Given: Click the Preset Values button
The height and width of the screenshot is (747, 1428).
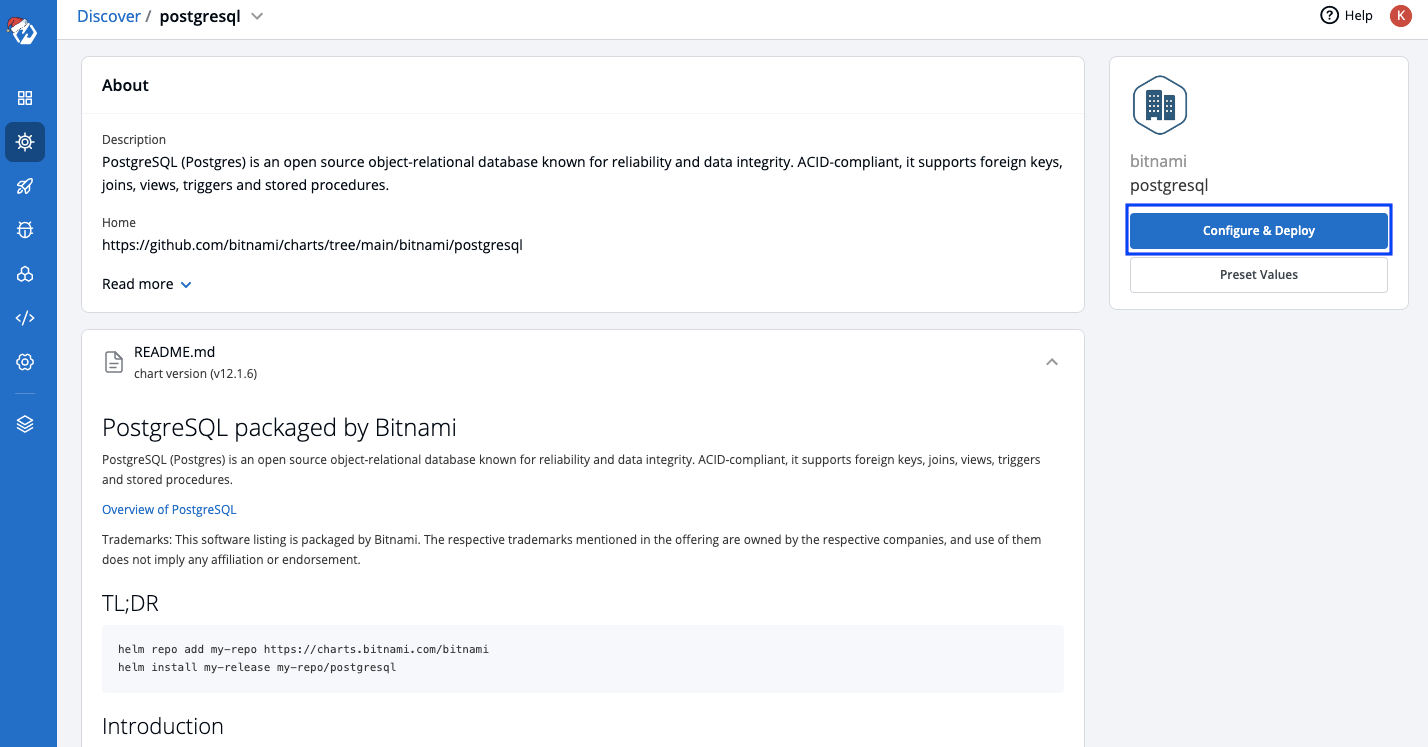Looking at the screenshot, I should coord(1258,274).
